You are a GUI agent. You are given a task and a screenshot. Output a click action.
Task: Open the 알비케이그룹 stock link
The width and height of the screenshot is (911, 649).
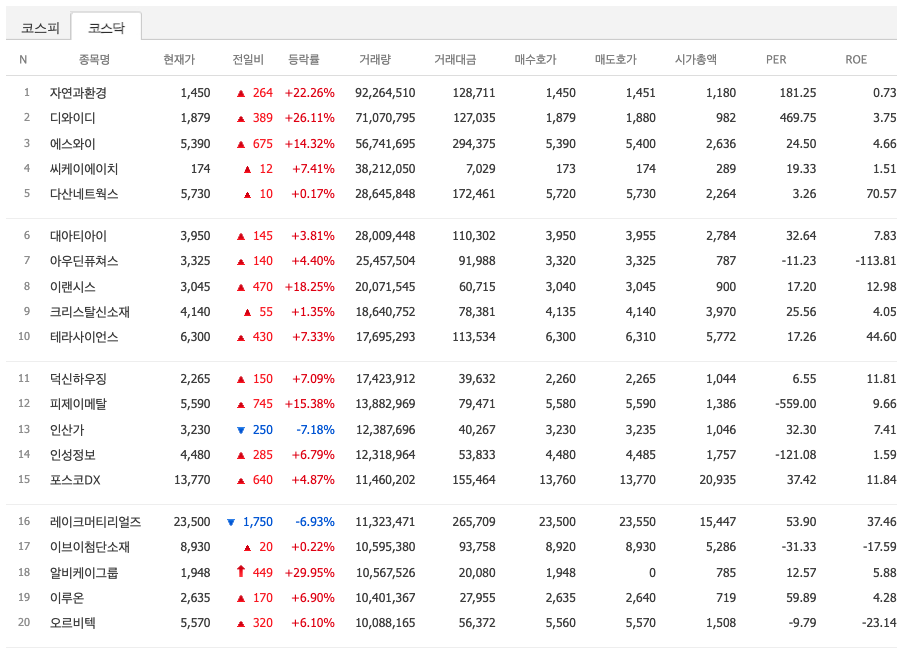tap(84, 572)
